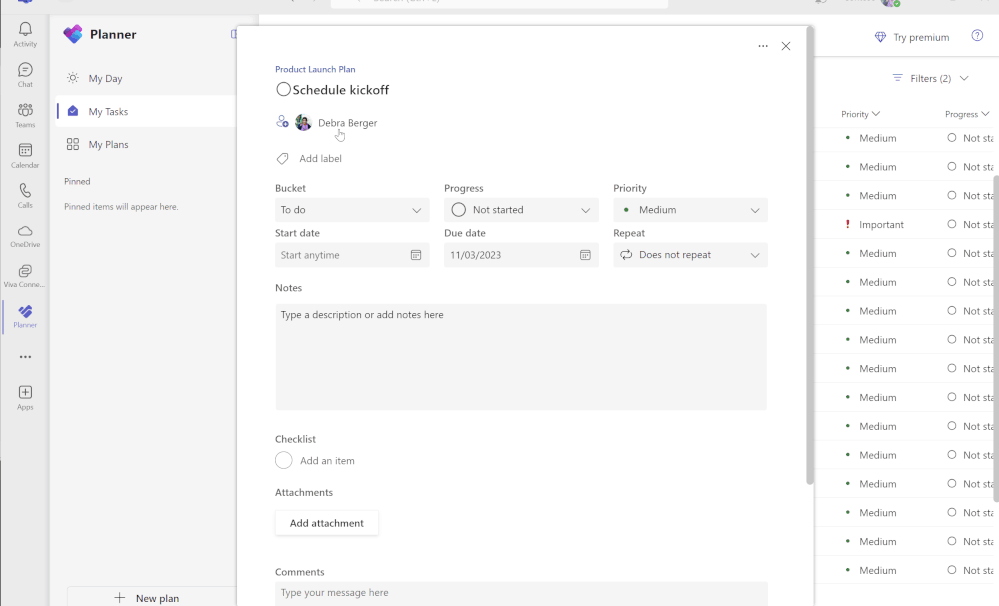The image size is (999, 606).
Task: Click the Help question mark icon
Action: [976, 36]
